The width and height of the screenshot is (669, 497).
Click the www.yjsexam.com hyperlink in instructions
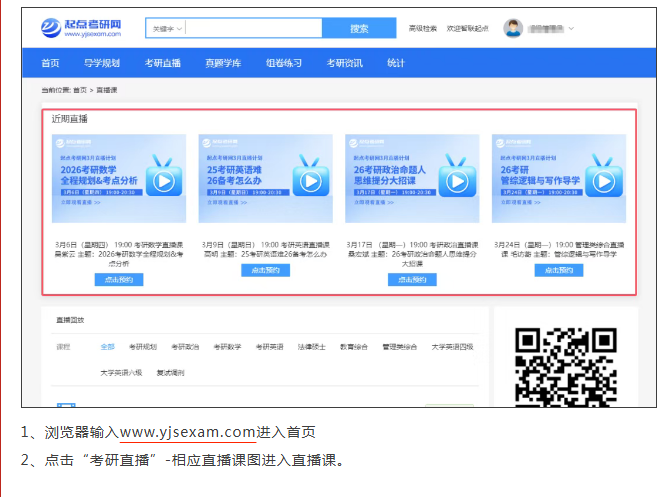pyautogui.click(x=188, y=432)
